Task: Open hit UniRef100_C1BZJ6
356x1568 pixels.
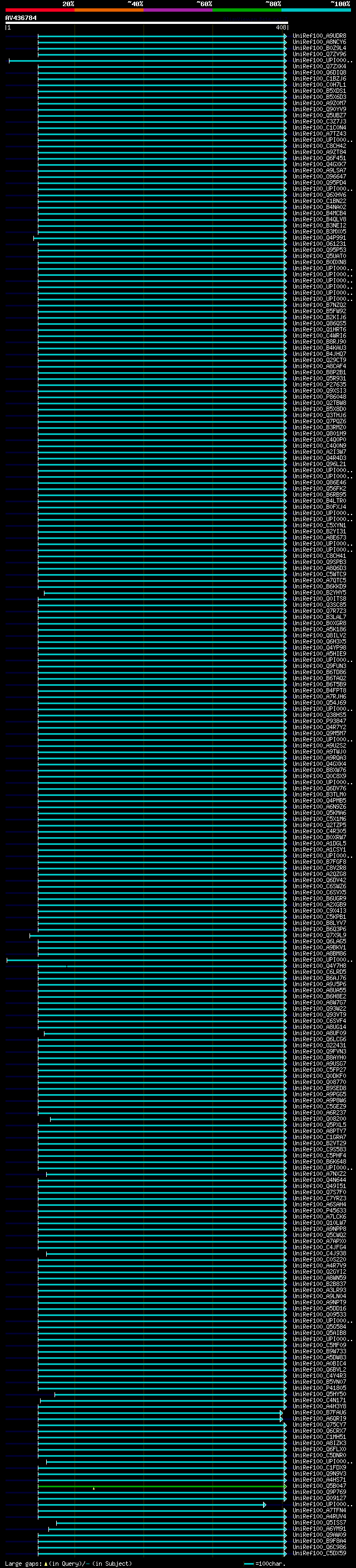Action: click(319, 78)
